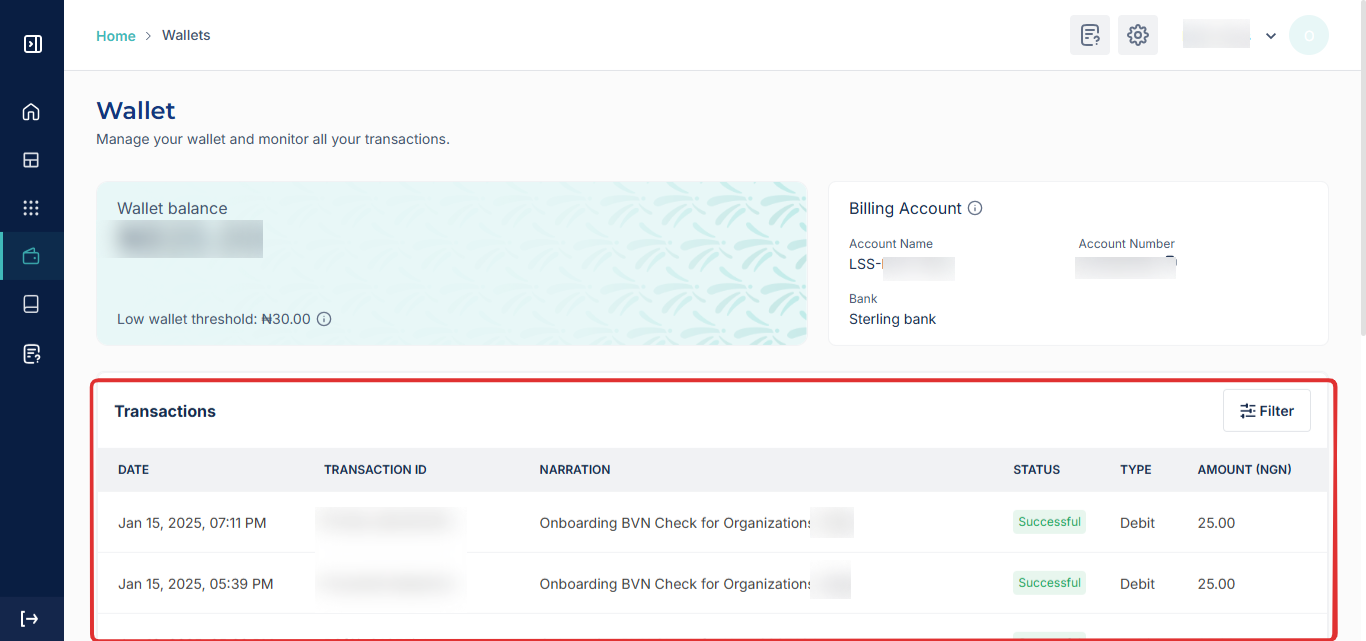Click the Account Number label
Screen dimensions: 1366x641
(1127, 244)
